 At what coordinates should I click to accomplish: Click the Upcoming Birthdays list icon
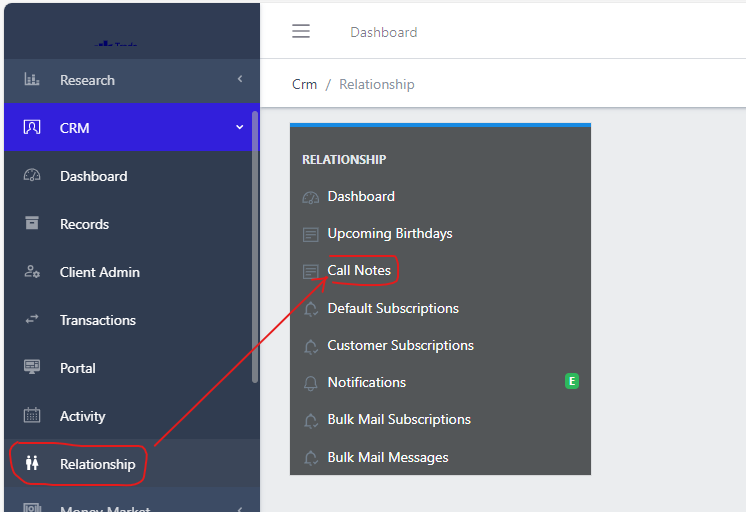[311, 235]
